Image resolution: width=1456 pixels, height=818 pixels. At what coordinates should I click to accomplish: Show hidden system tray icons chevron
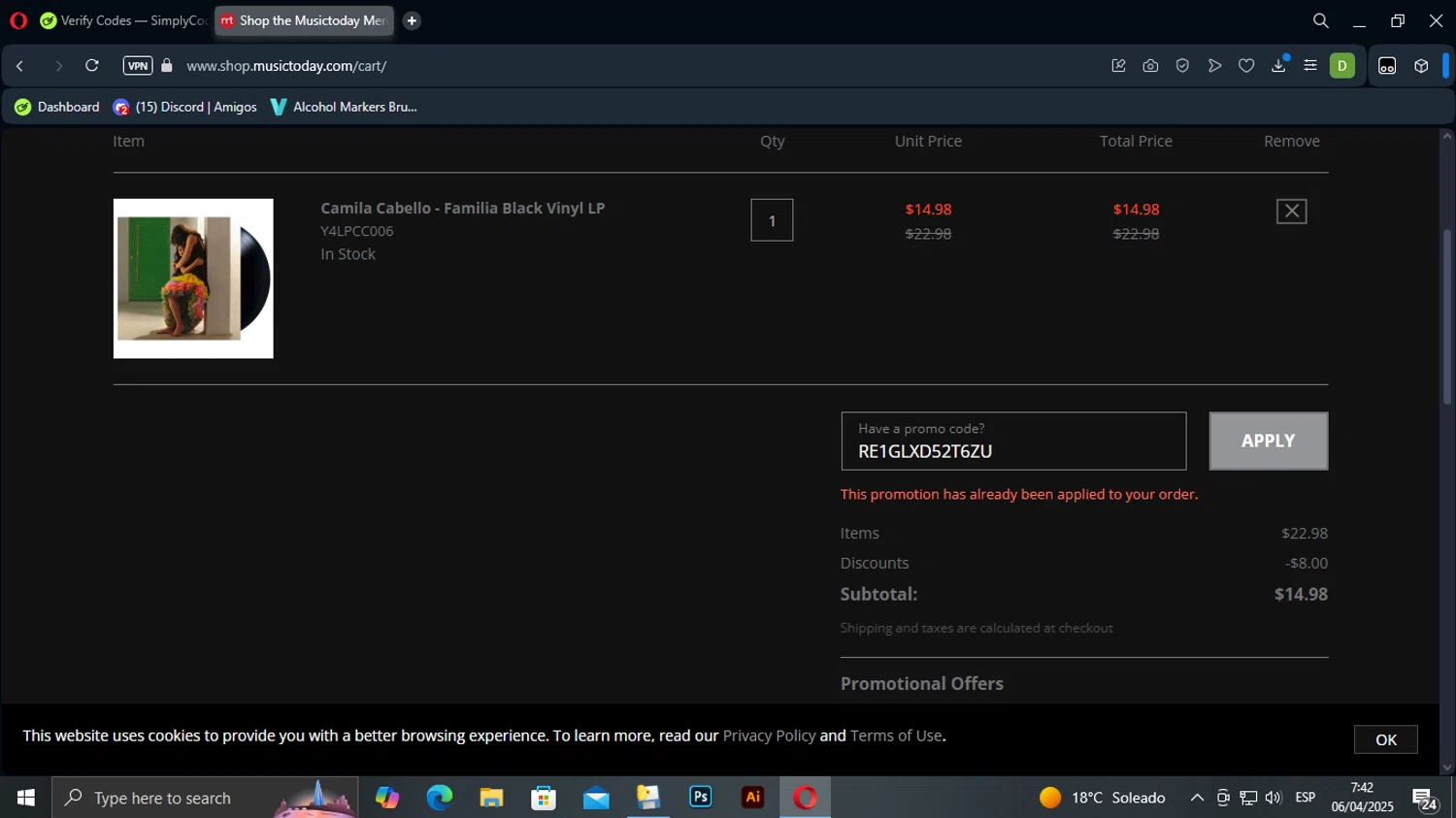tap(1197, 798)
